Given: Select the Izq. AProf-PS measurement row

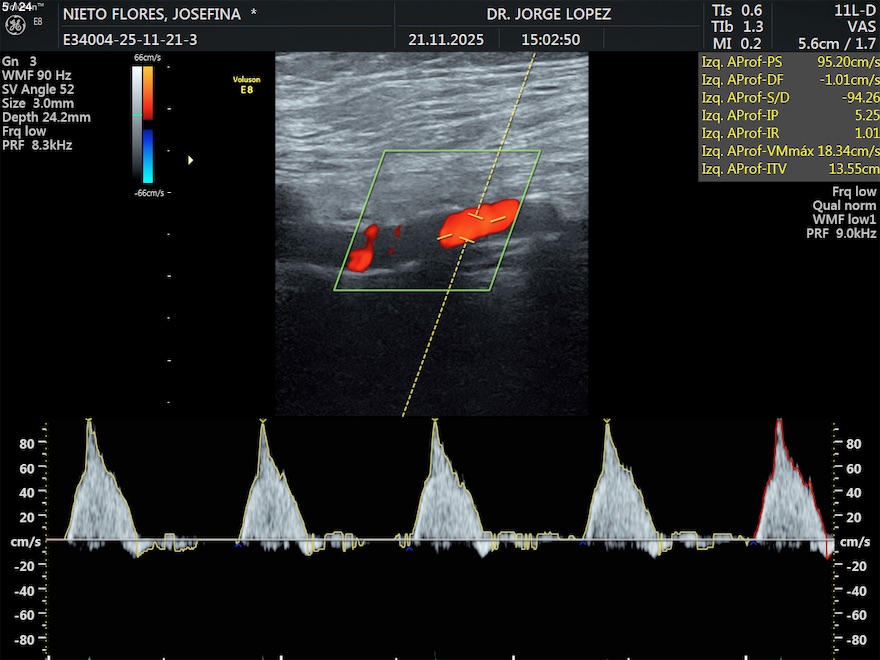Looking at the screenshot, I should click(789, 61).
